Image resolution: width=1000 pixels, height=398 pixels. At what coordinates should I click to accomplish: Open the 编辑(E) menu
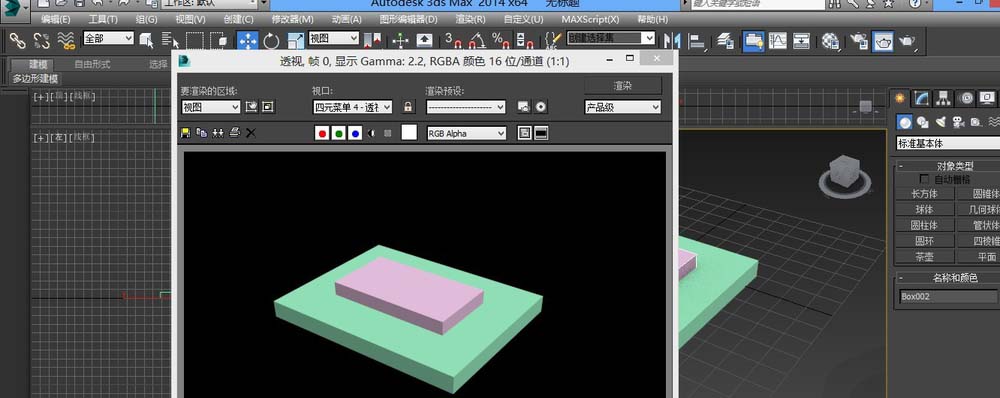tap(56, 19)
